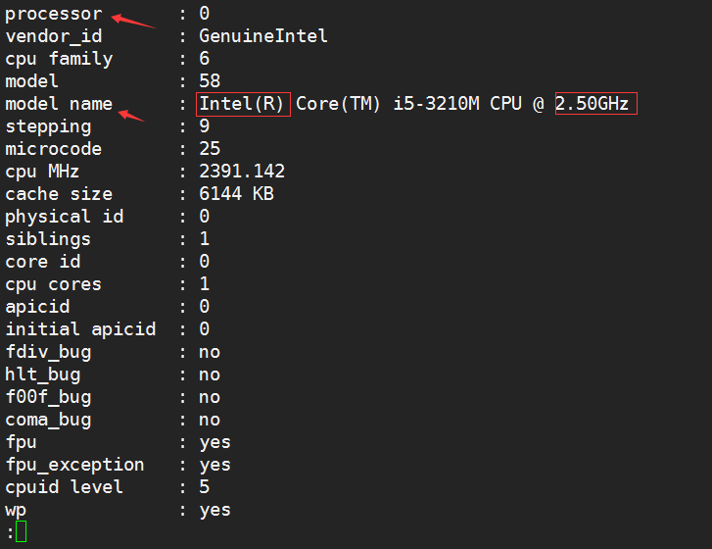Click the model name label

(x=59, y=104)
